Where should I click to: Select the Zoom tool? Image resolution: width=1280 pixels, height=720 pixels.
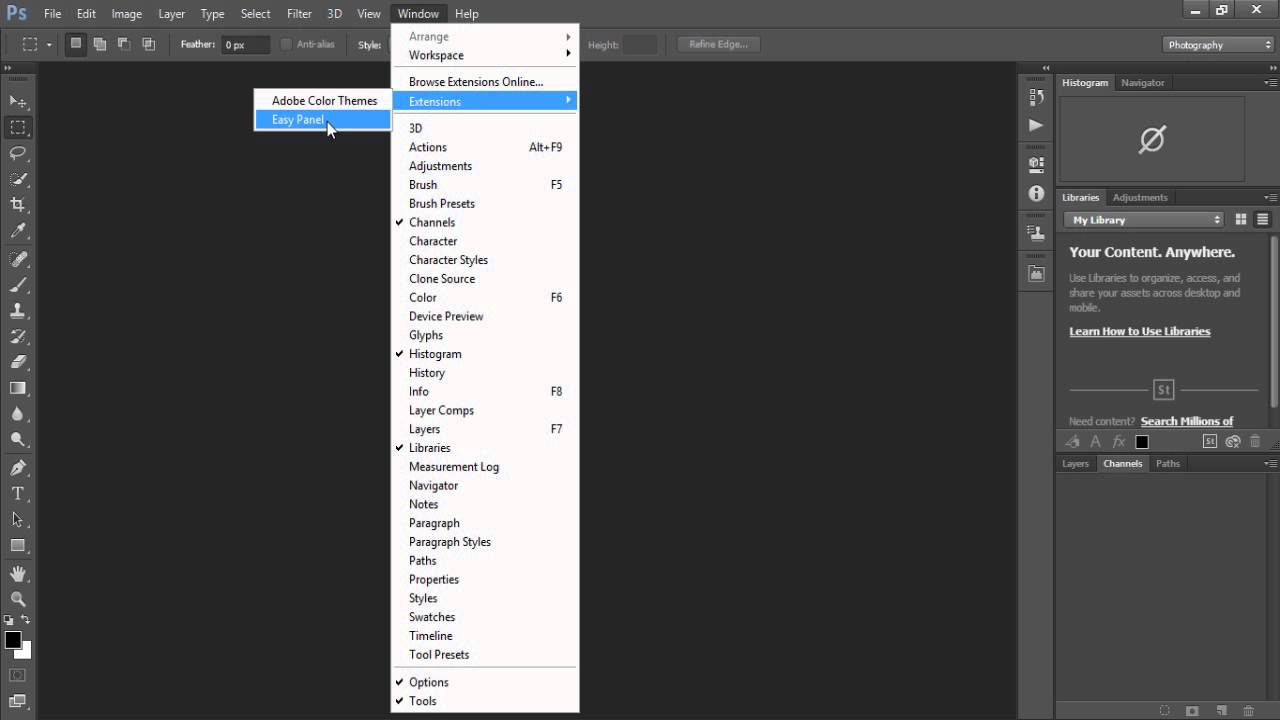click(18, 600)
